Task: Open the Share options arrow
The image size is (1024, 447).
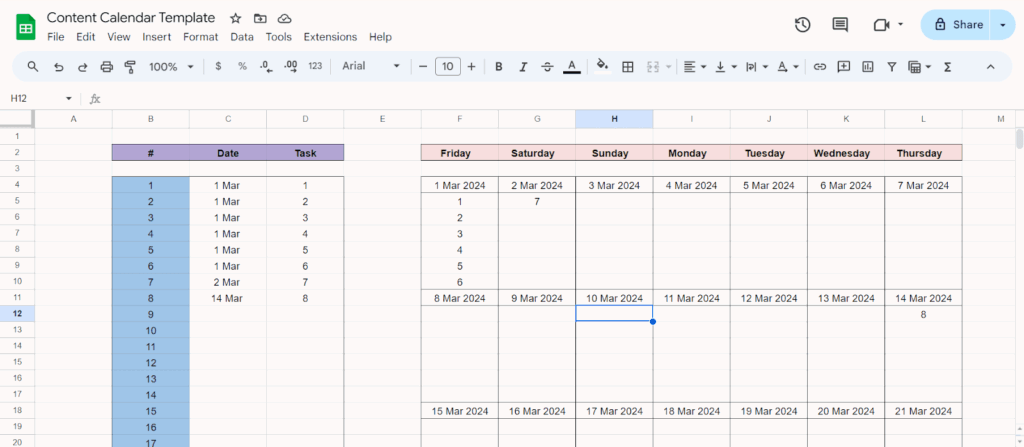Action: pos(1003,25)
